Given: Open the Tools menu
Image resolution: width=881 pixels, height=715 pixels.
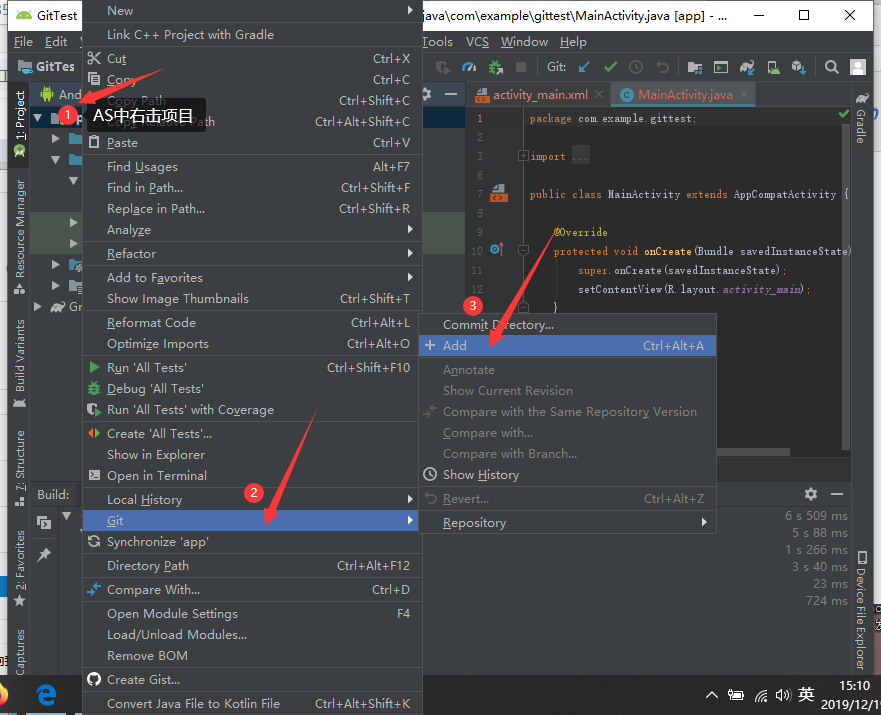Looking at the screenshot, I should click(437, 42).
